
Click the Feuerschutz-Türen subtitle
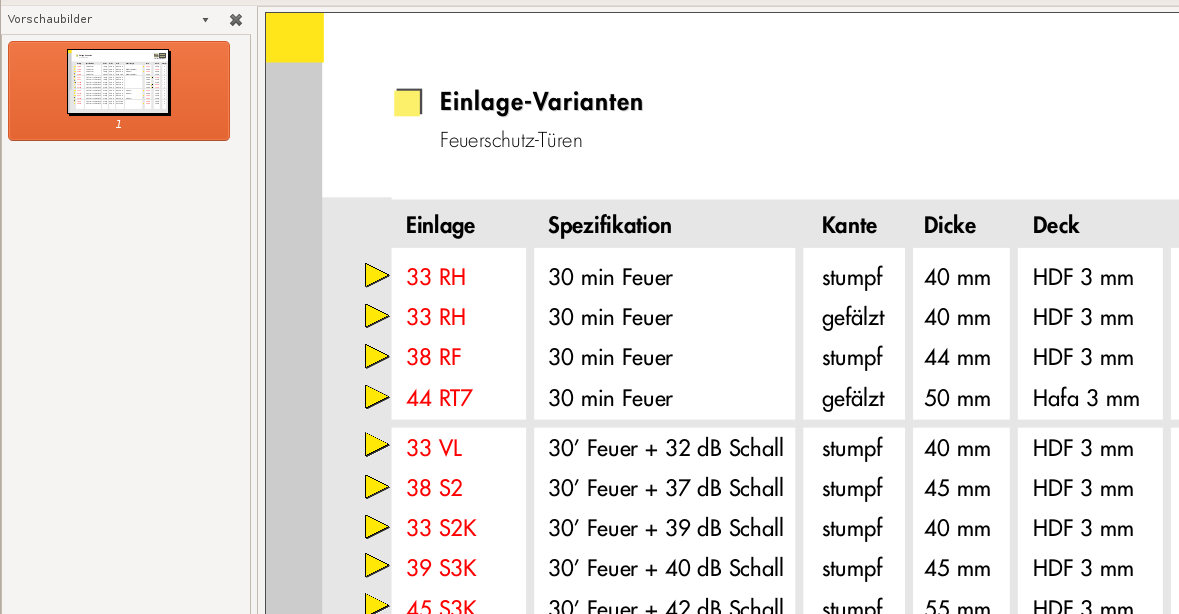click(510, 140)
